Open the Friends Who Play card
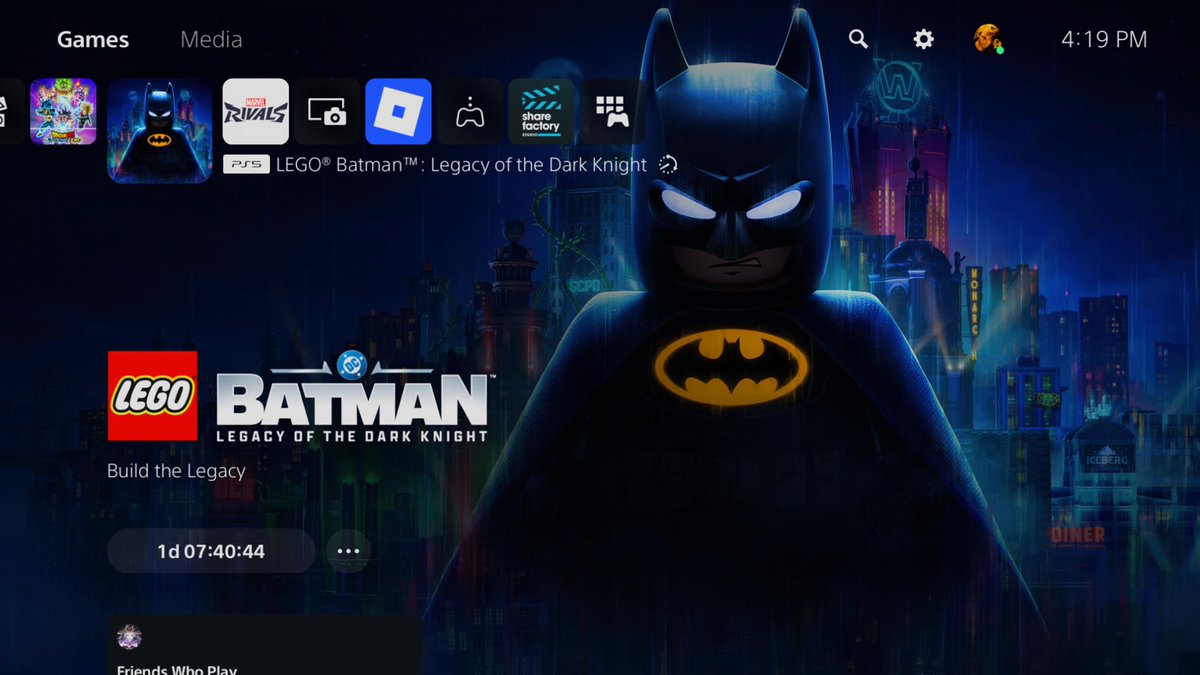1200x675 pixels. tap(265, 645)
